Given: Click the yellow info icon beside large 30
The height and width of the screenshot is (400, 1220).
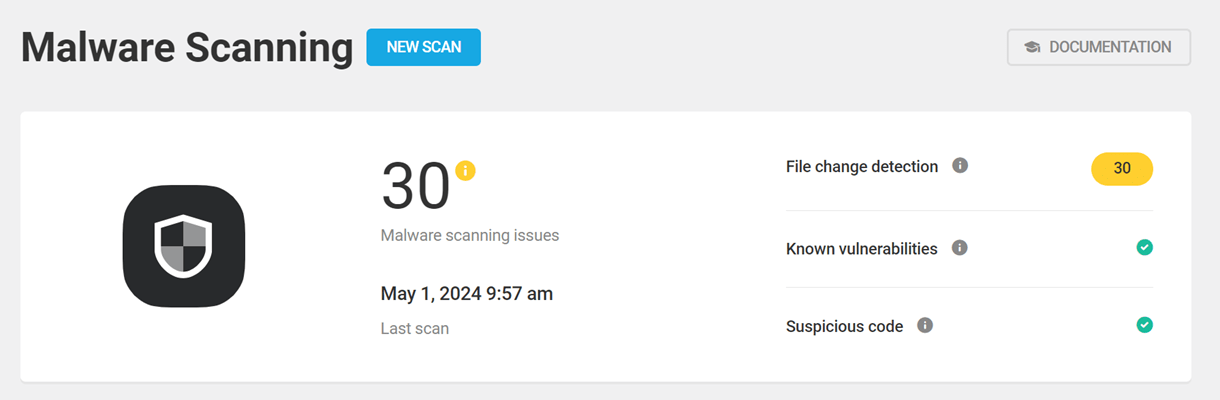Looking at the screenshot, I should pyautogui.click(x=465, y=170).
